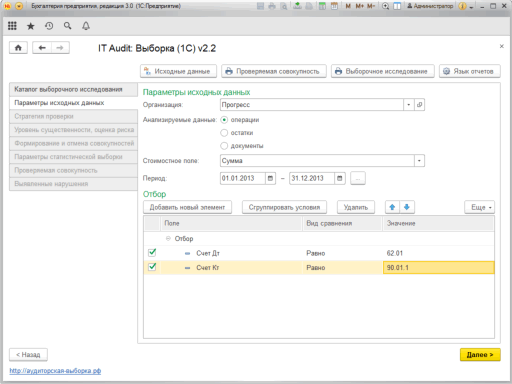Image resolution: width=512 pixels, height=384 pixels.
Task: Select Проверяемая совокупность side tab
Action: 73,170
